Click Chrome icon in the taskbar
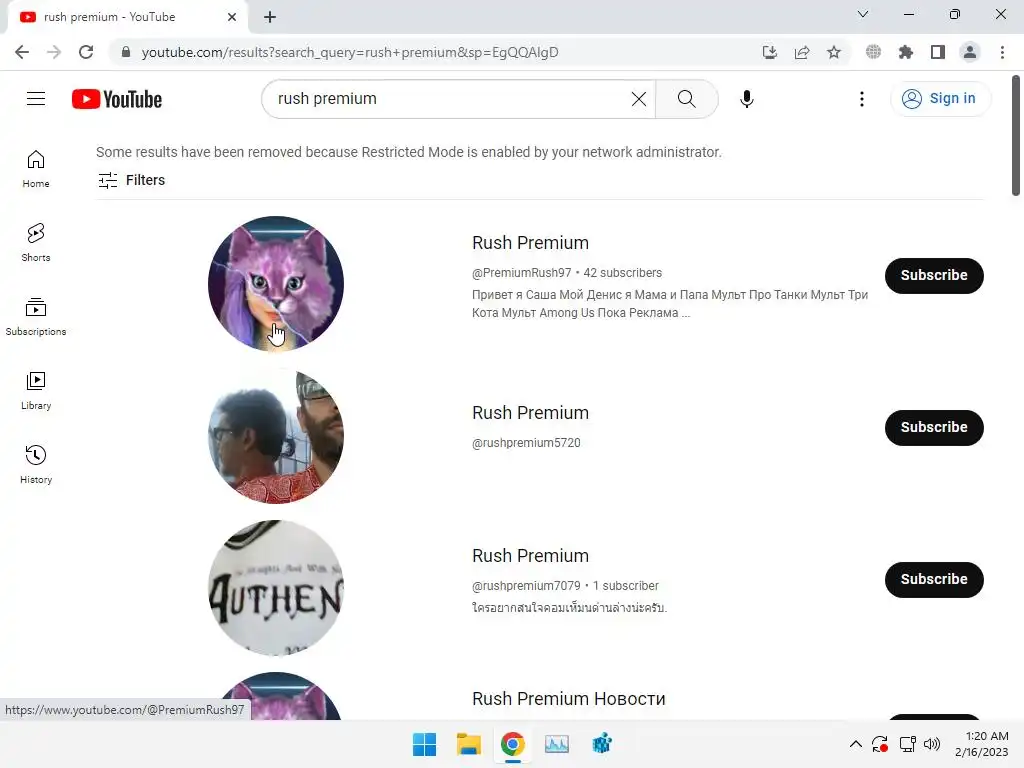1024x768 pixels. 513,744
